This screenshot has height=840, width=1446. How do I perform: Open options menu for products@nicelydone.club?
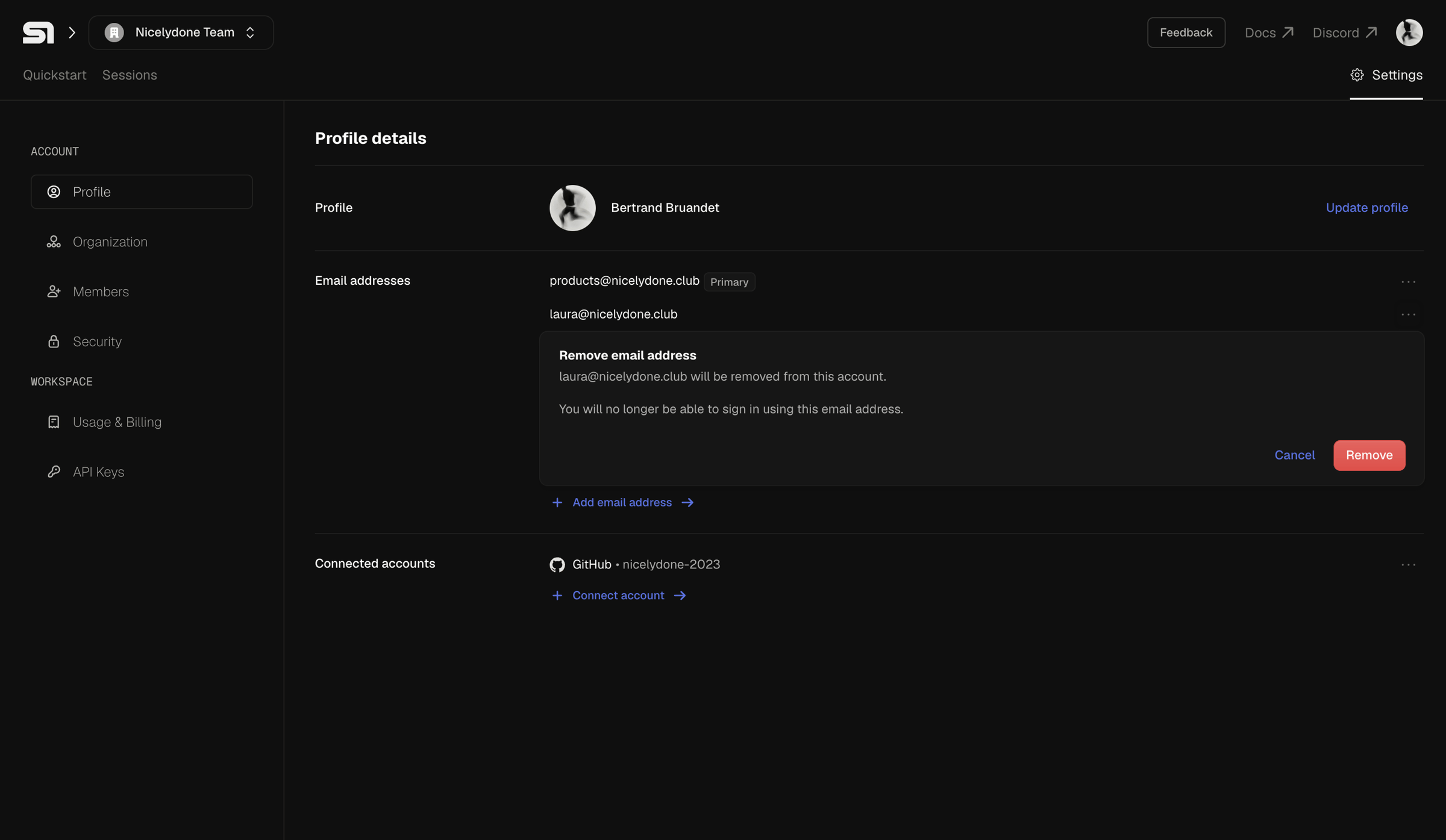(1408, 282)
